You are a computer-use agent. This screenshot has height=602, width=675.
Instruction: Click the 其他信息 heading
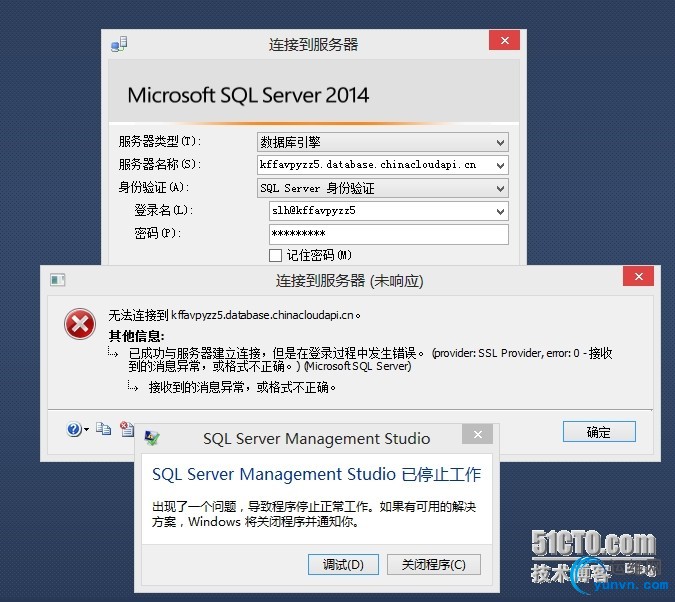click(136, 336)
